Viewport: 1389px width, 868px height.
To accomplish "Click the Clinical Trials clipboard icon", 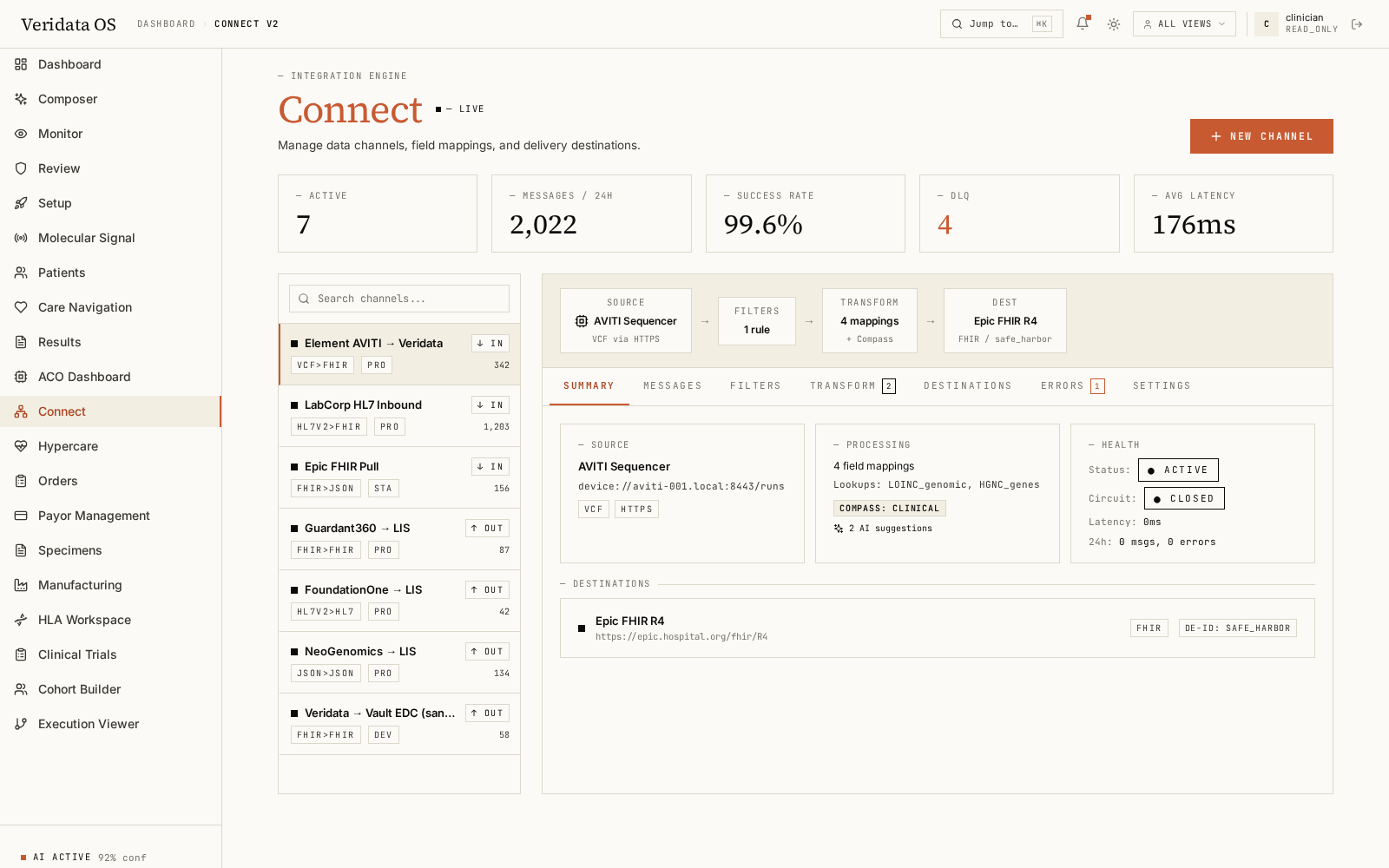I will tap(21, 654).
